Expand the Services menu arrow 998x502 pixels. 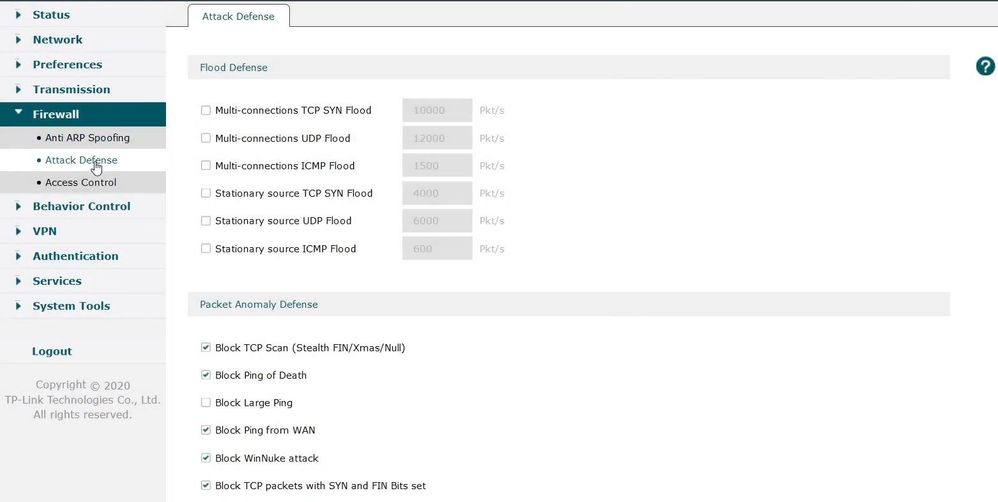pos(18,281)
